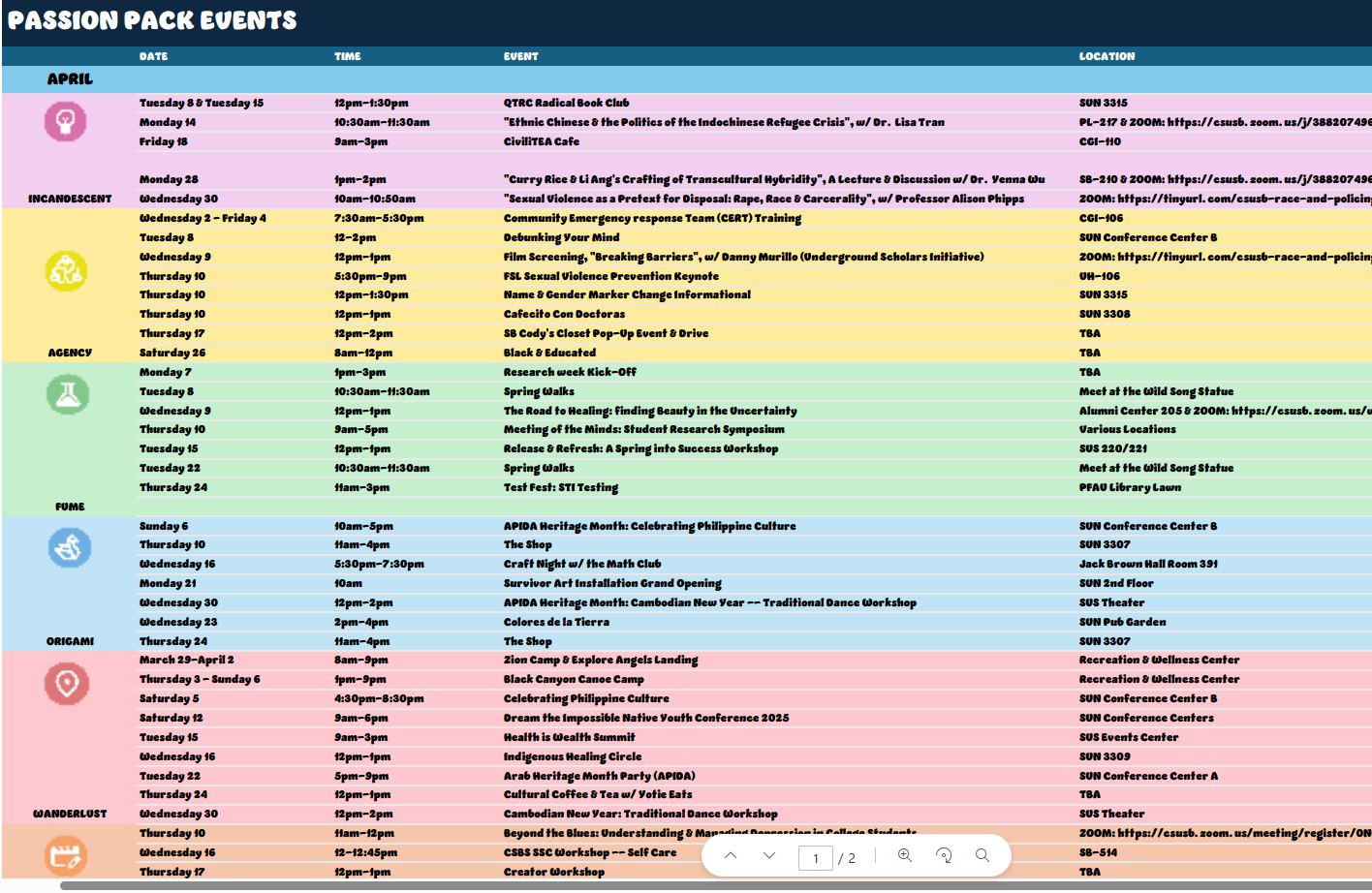The image size is (1372, 893).
Task: Open Zoom link in Road to Healing row
Action: click(1302, 411)
